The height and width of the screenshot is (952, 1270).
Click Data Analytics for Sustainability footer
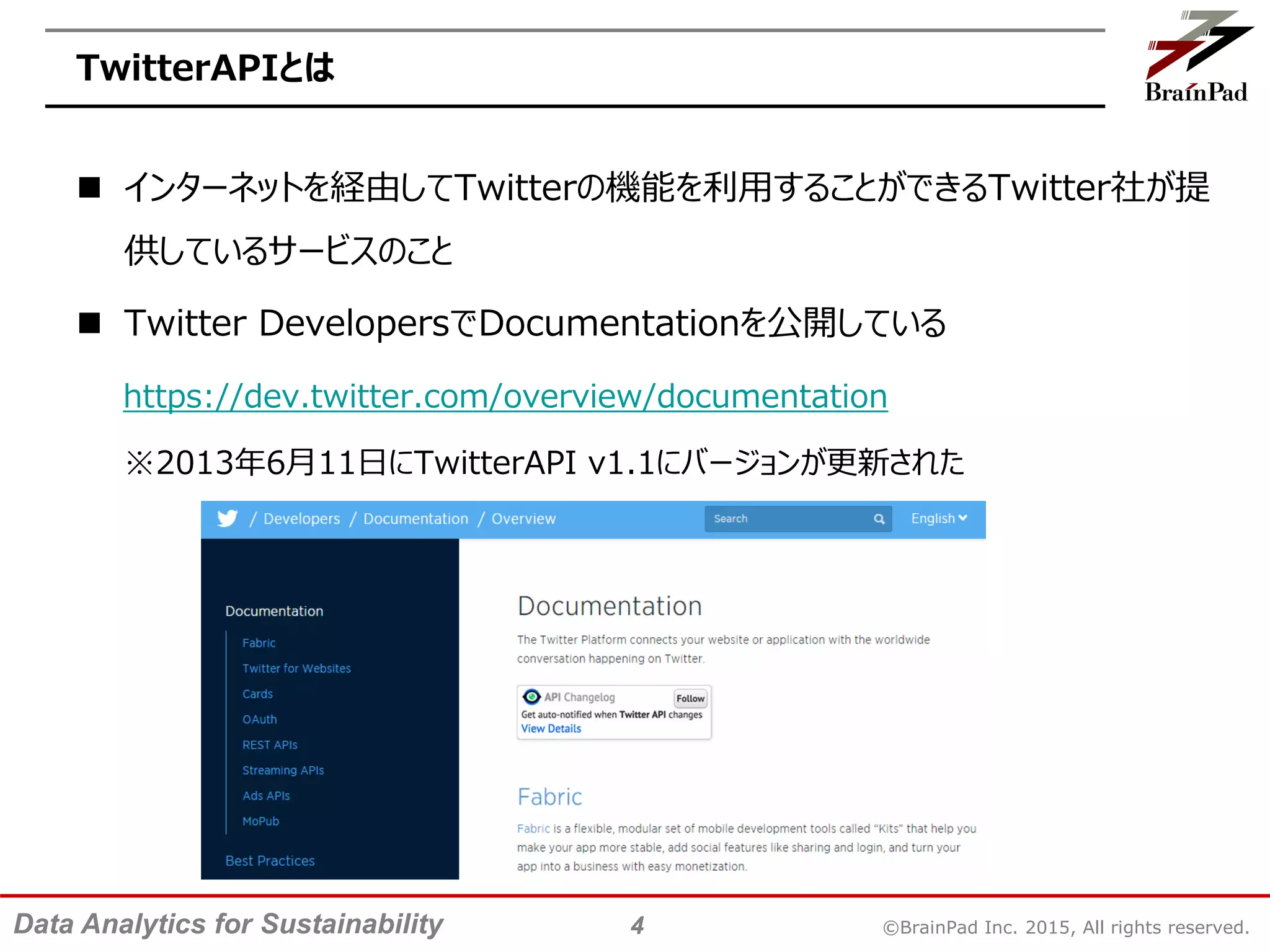click(x=228, y=924)
